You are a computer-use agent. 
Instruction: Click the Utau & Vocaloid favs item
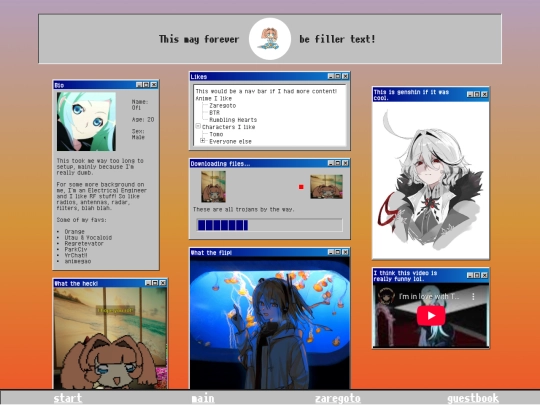(x=88, y=238)
